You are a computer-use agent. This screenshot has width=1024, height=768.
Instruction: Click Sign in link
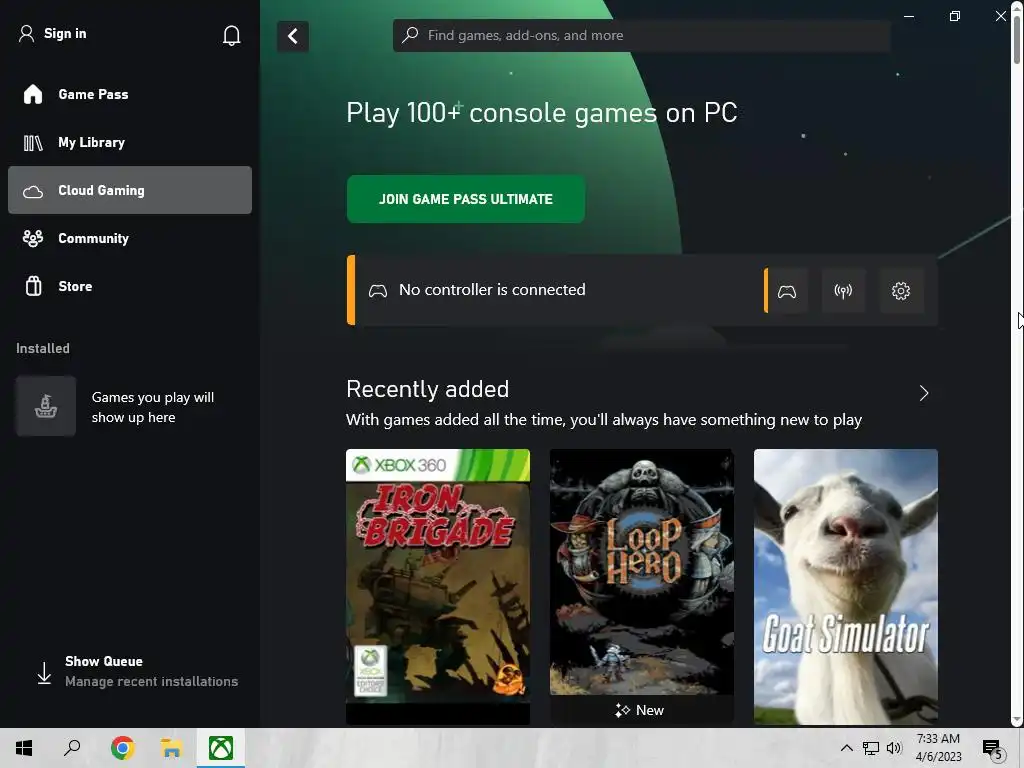point(65,33)
